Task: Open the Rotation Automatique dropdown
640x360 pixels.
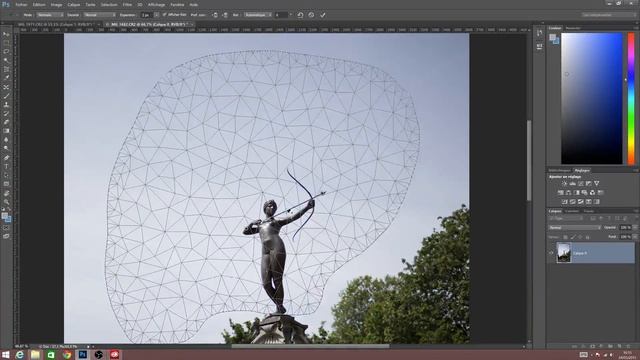Action: point(258,15)
